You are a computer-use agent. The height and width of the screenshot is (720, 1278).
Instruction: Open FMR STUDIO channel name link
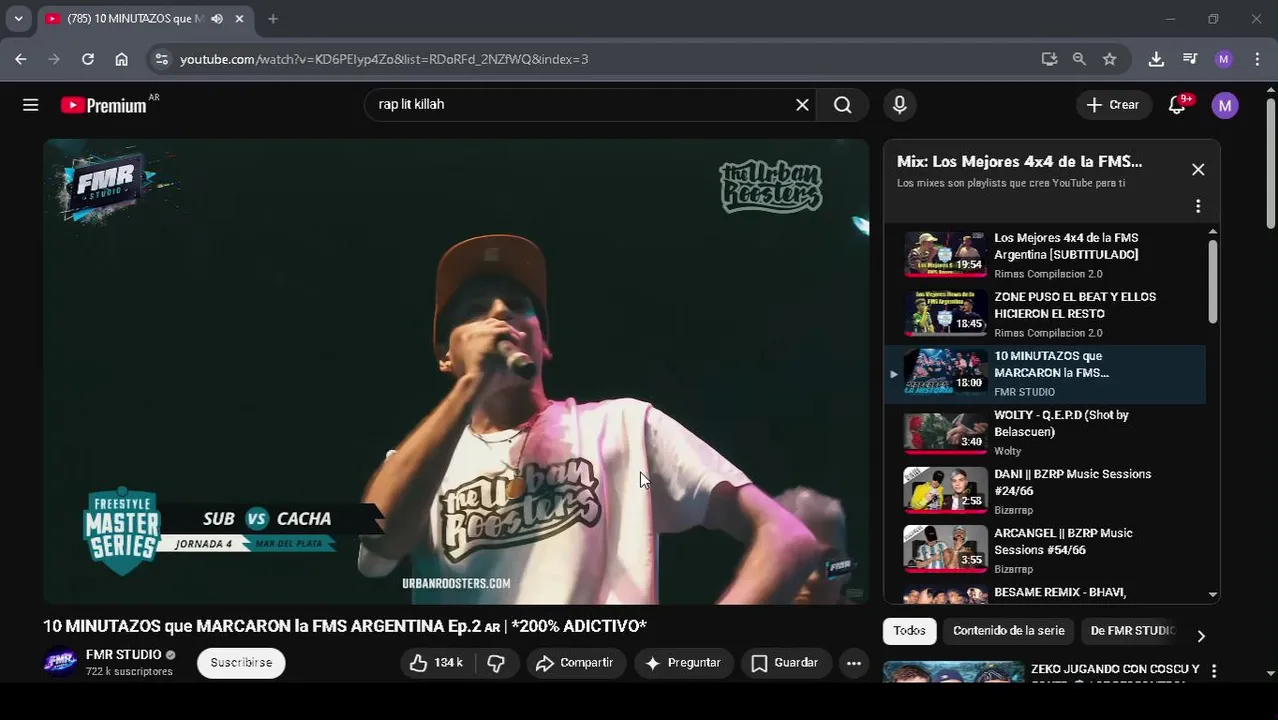tap(123, 655)
